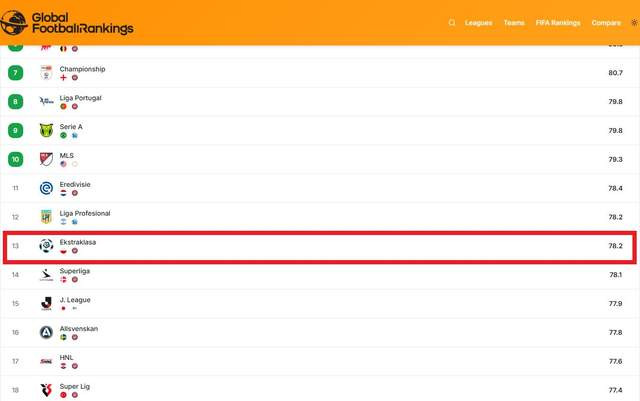Screen dimensions: 640x401
Task: Click the Denmark flag under Superliga
Action: 63,280
